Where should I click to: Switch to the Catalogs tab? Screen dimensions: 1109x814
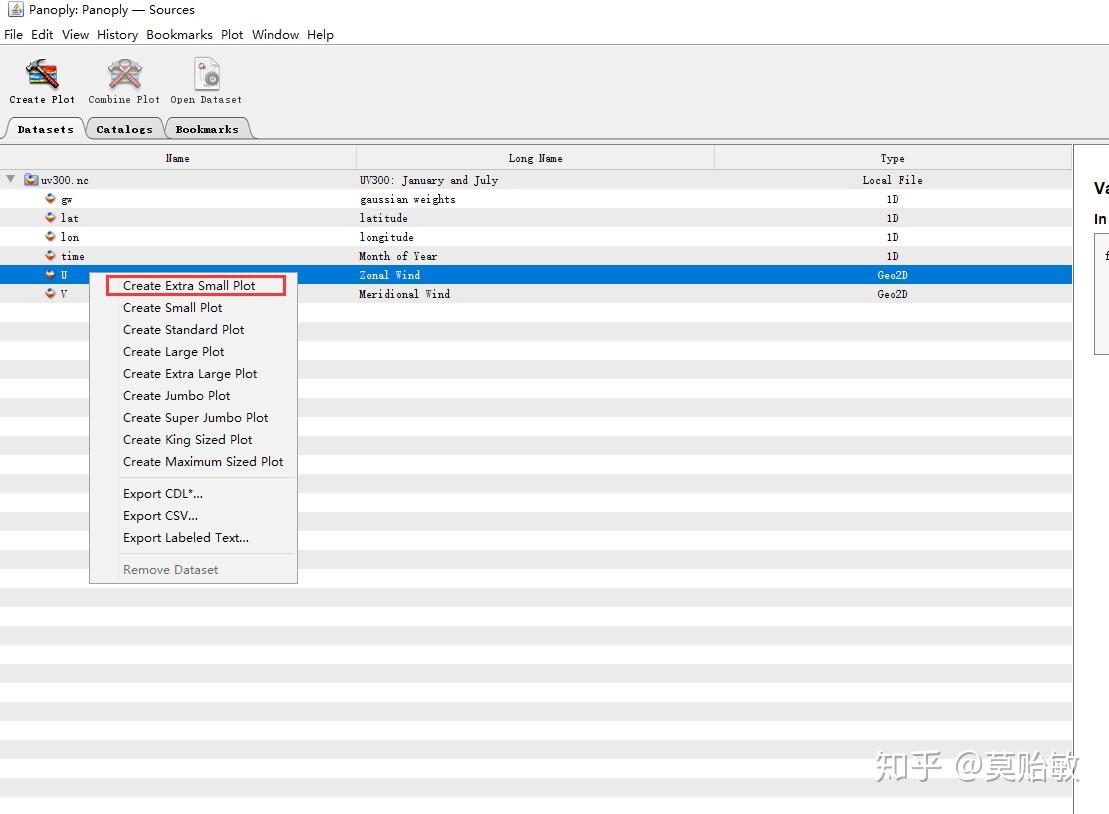pos(124,129)
